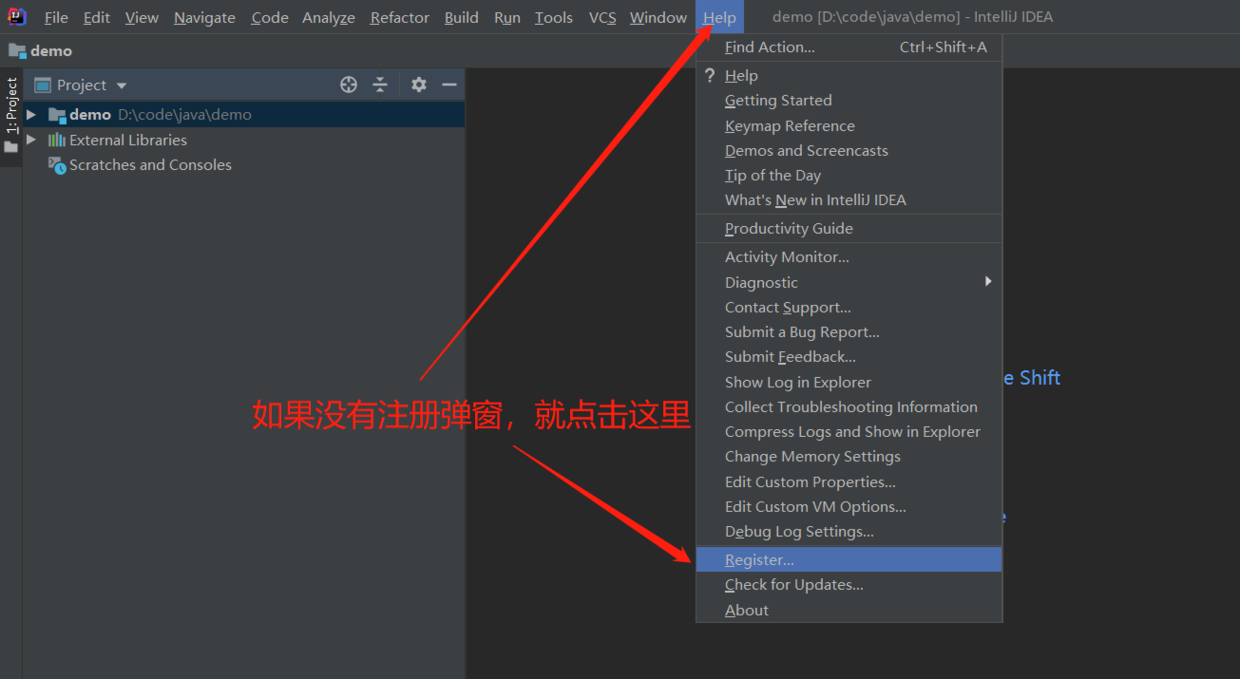Select Check for Updates...
Viewport: 1240px width, 679px height.
(849, 585)
